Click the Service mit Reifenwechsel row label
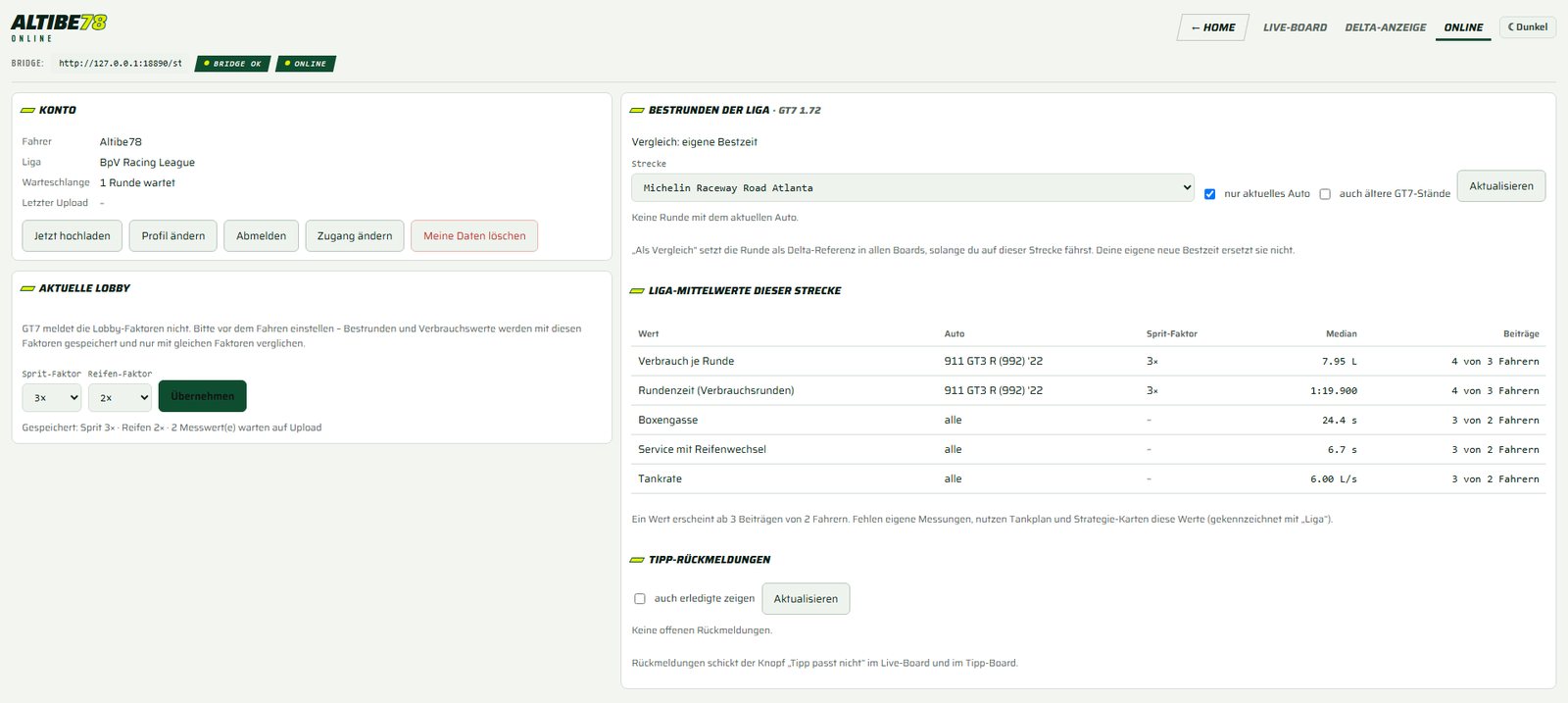Screen dimensions: 1568x703 [x=703, y=449]
